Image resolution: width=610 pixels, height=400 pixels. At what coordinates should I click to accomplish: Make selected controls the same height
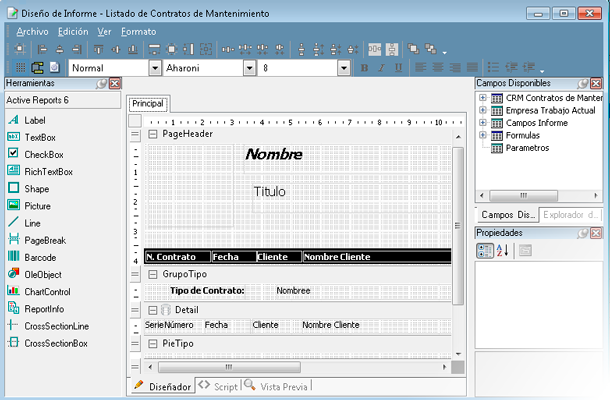point(189,49)
